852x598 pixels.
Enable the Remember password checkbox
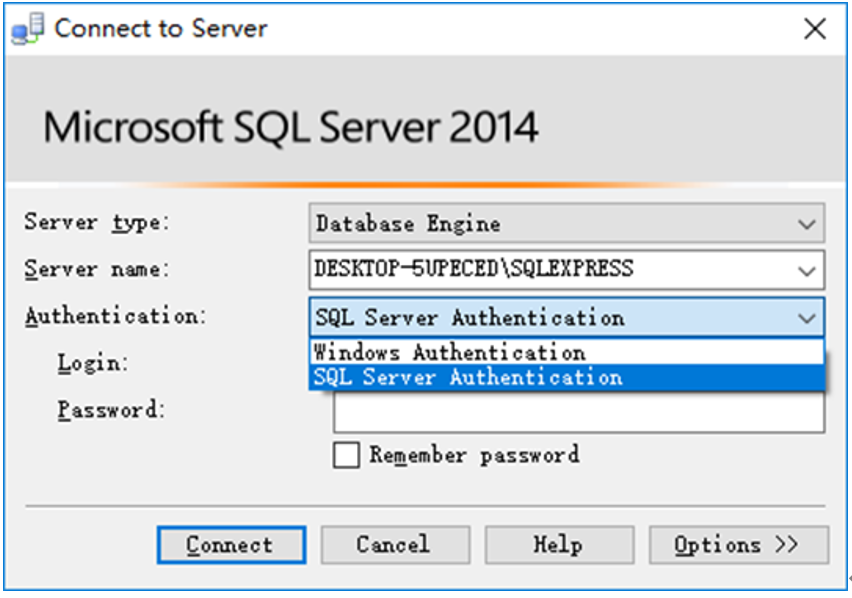(x=346, y=455)
